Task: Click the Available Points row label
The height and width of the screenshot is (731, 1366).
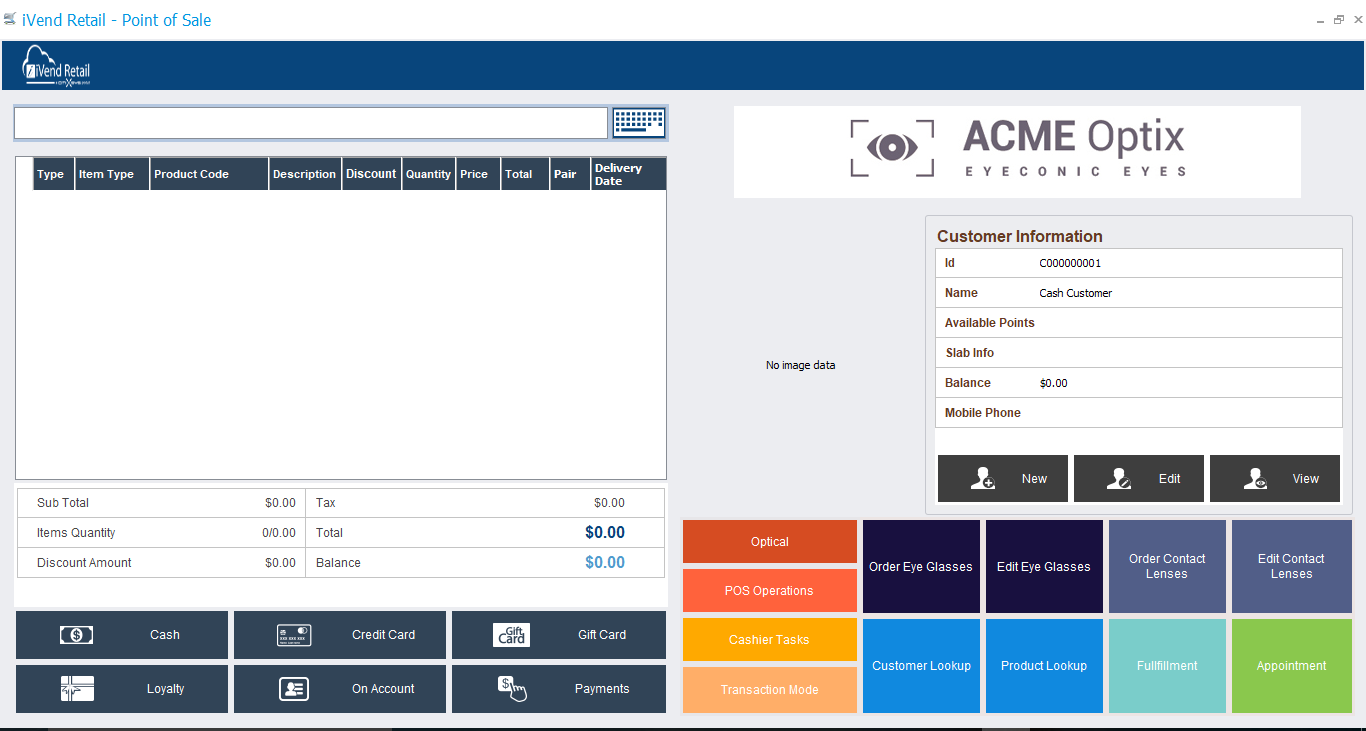Action: pos(990,323)
